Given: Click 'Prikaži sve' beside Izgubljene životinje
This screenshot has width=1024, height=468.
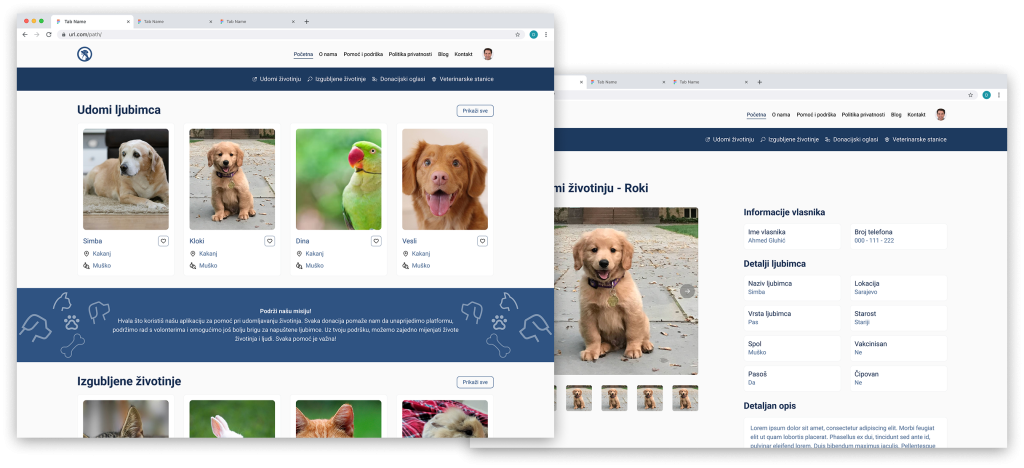Looking at the screenshot, I should point(475,382).
